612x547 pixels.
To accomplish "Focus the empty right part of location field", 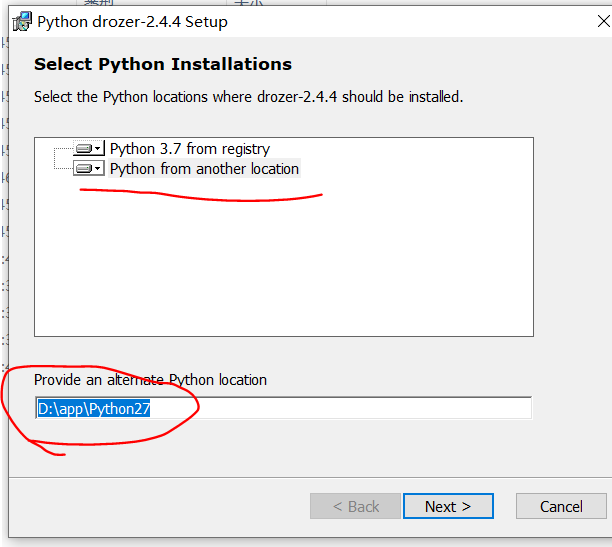I will tap(340, 408).
